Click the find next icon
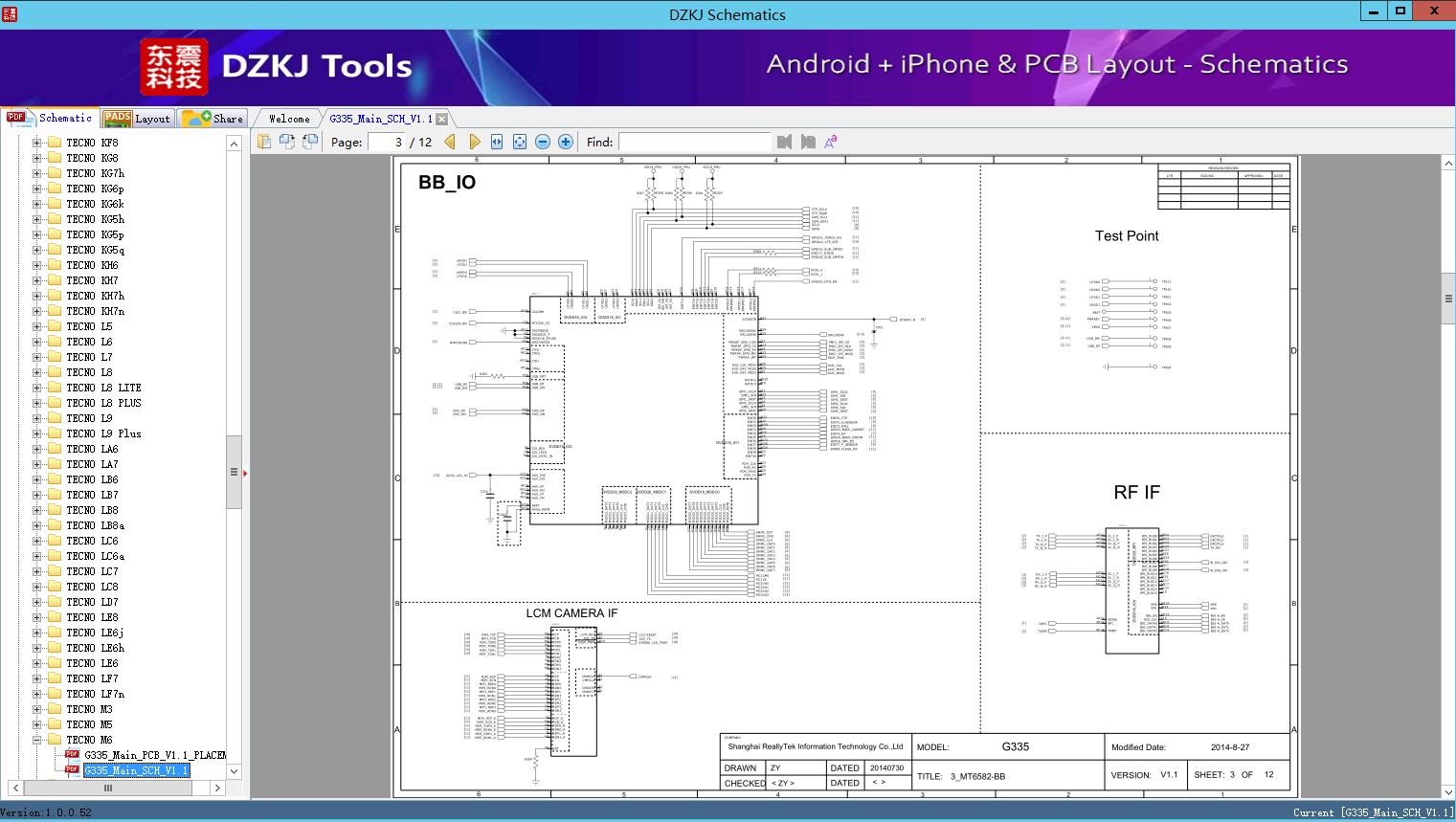1456x822 pixels. 808,142
